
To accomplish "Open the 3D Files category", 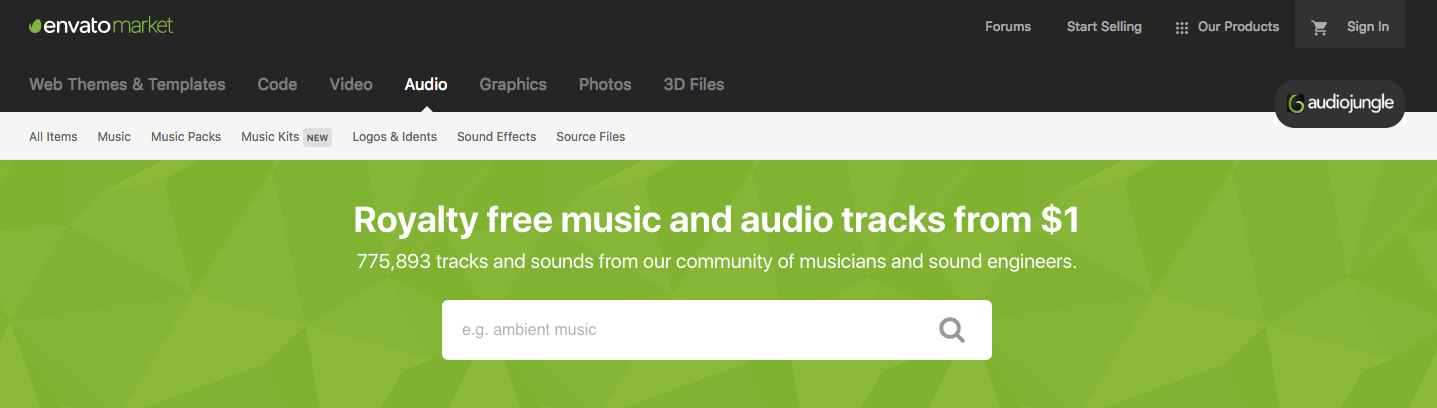I will tap(694, 84).
